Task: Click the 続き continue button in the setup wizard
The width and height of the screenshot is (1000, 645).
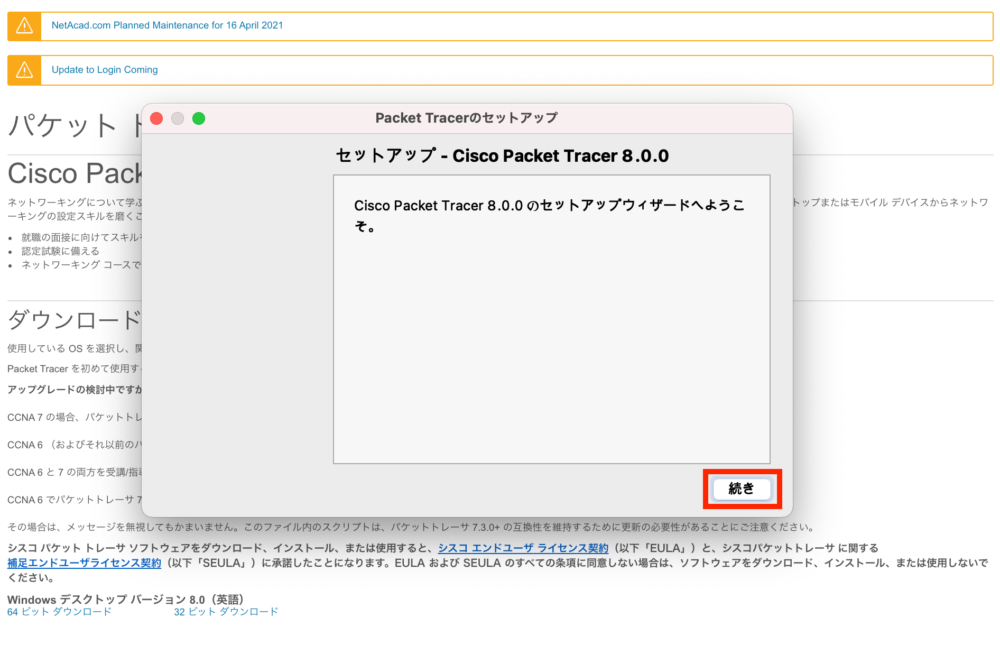Action: click(x=741, y=489)
